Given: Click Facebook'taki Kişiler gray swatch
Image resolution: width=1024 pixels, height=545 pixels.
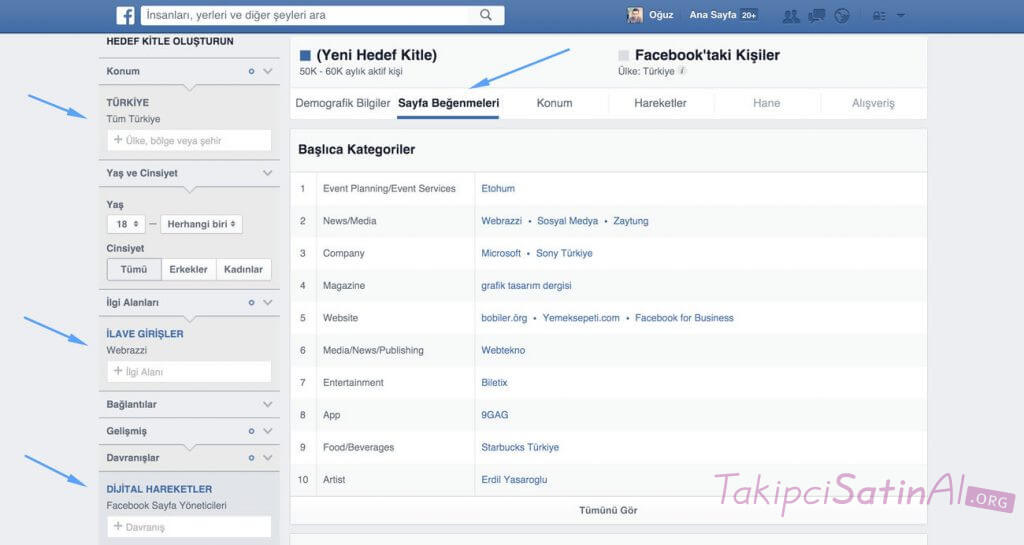Looking at the screenshot, I should pyautogui.click(x=624, y=55).
